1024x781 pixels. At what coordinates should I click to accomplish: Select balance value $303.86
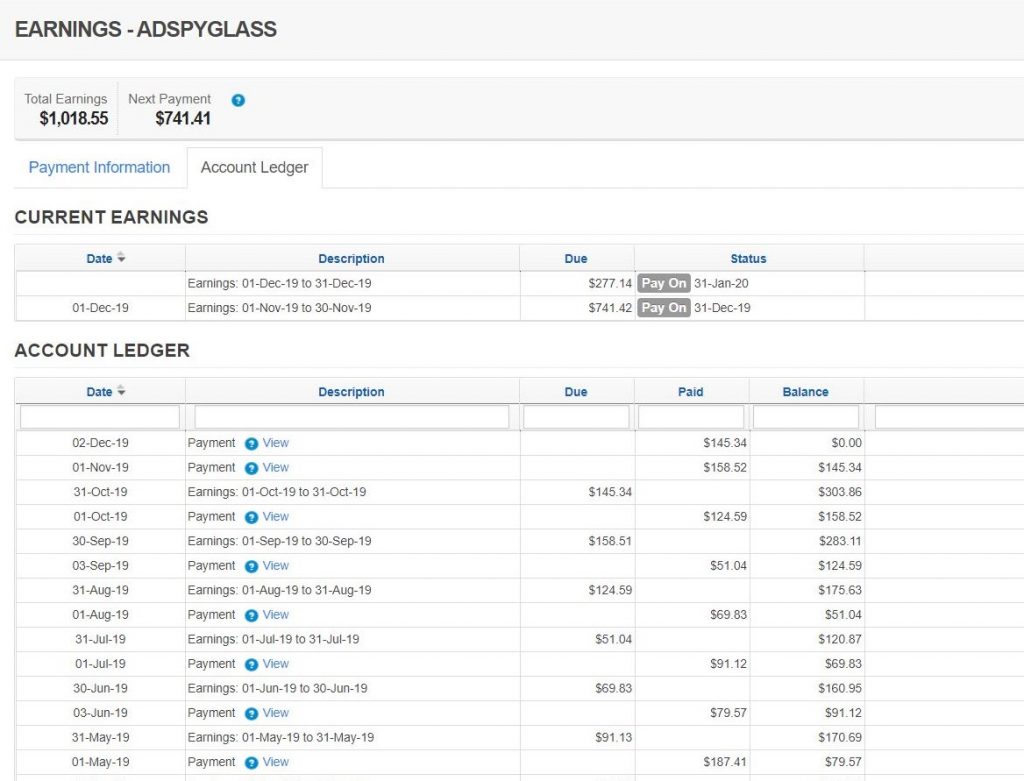840,492
